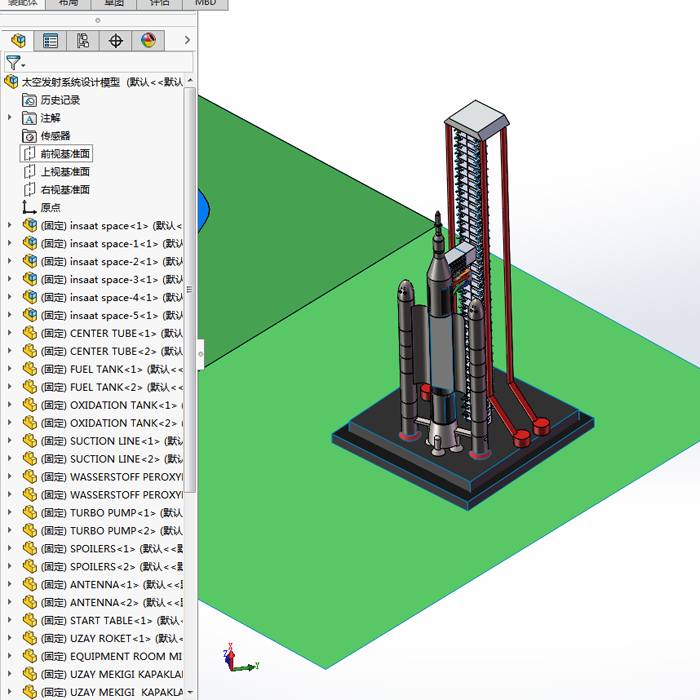Image resolution: width=700 pixels, height=700 pixels.
Task: Expand the SPOILERS<2> part
Action: pos(10,566)
